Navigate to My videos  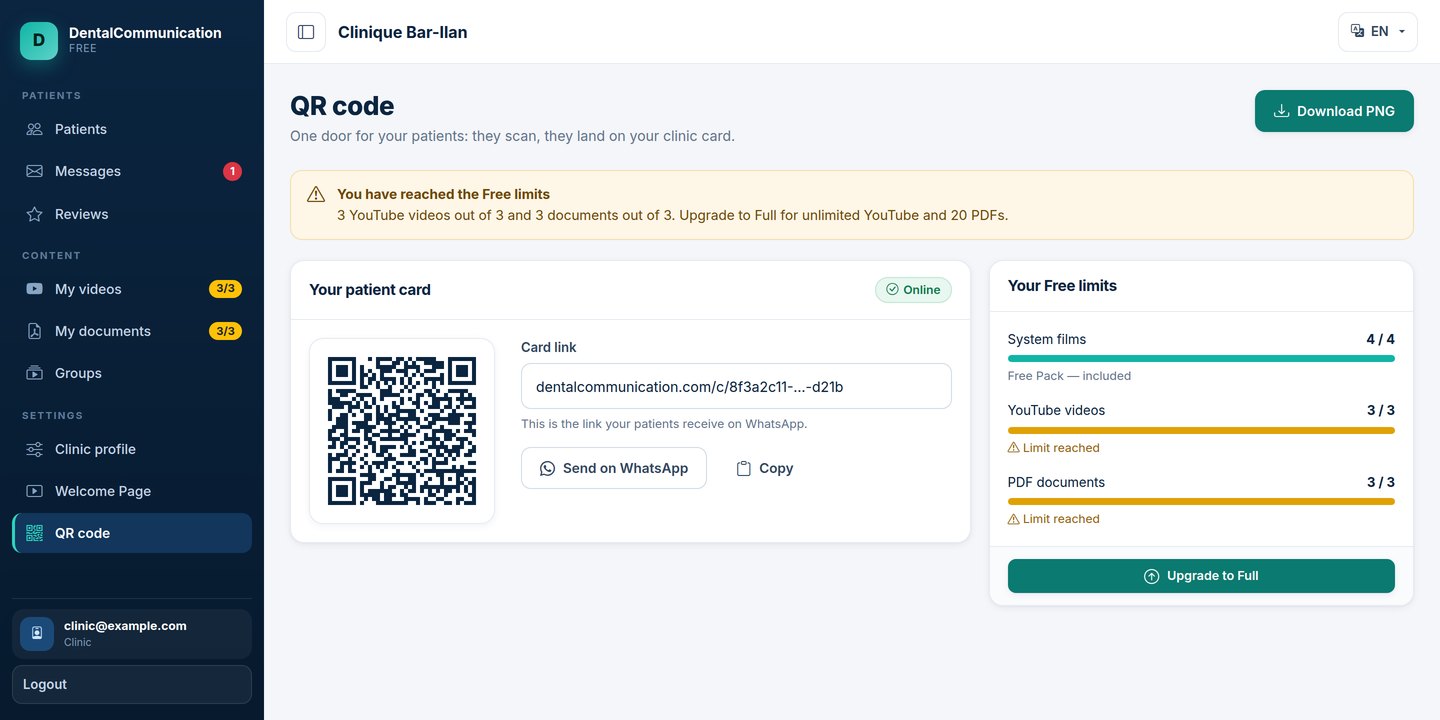(132, 289)
